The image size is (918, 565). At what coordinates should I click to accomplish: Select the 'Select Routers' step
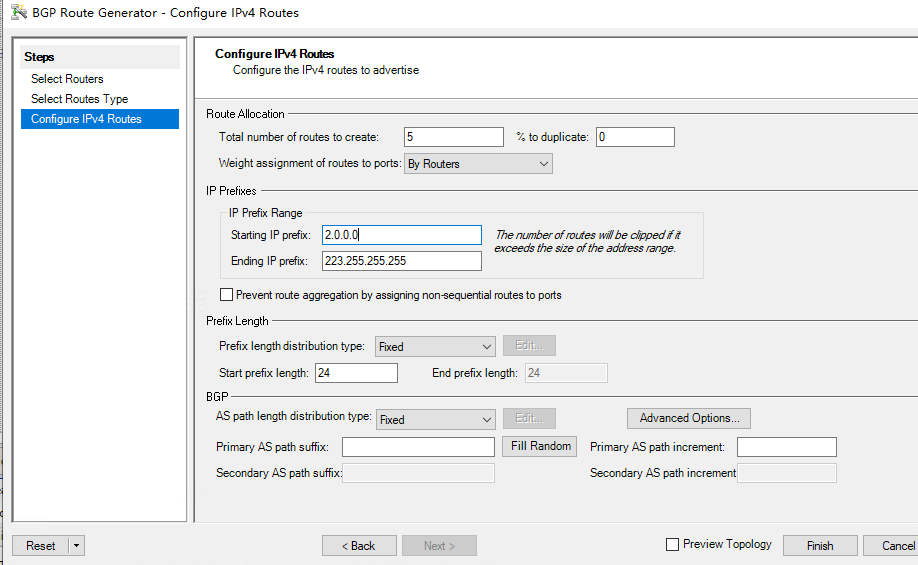67,78
